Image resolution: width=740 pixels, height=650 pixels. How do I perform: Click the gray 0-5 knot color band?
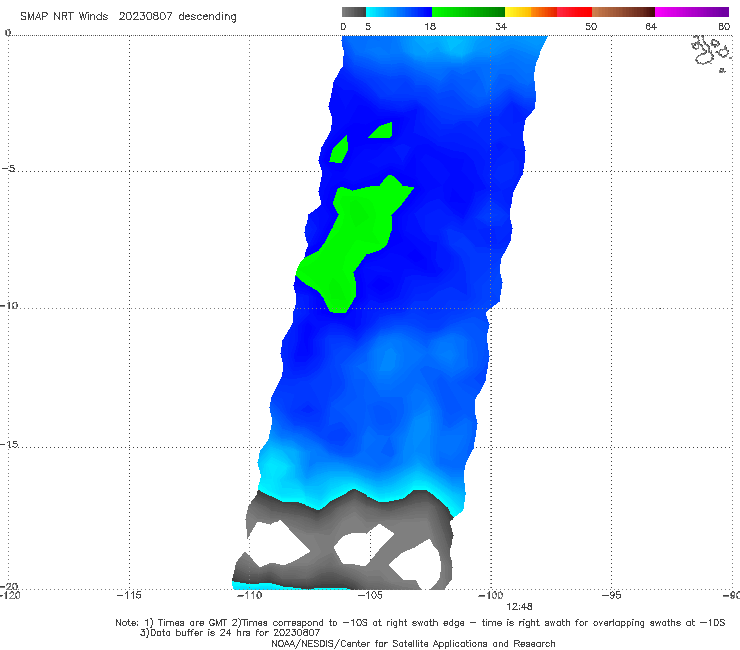(353, 12)
